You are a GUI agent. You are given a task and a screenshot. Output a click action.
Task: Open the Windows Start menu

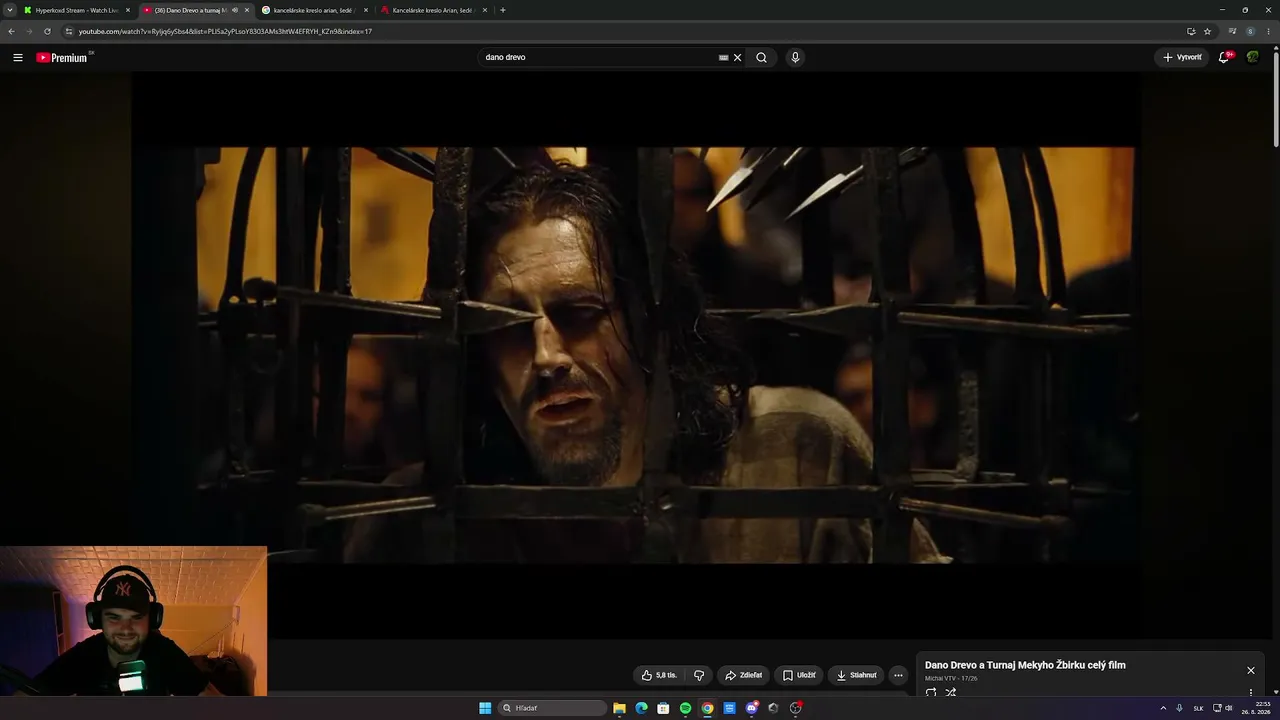[485, 708]
